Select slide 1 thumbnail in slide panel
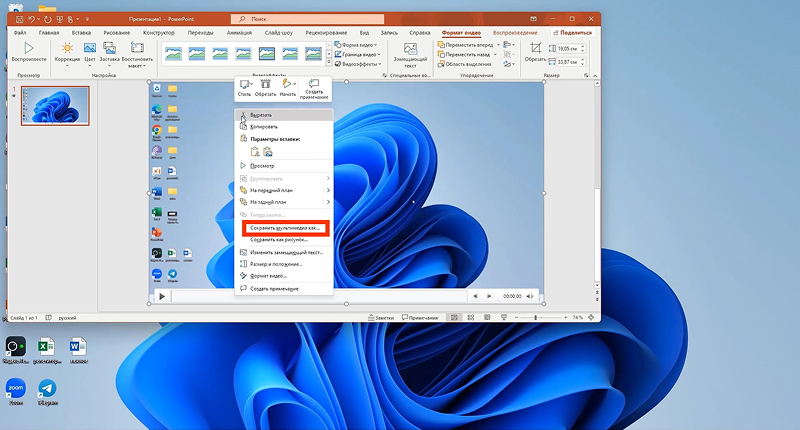This screenshot has height=430, width=800. coord(55,106)
